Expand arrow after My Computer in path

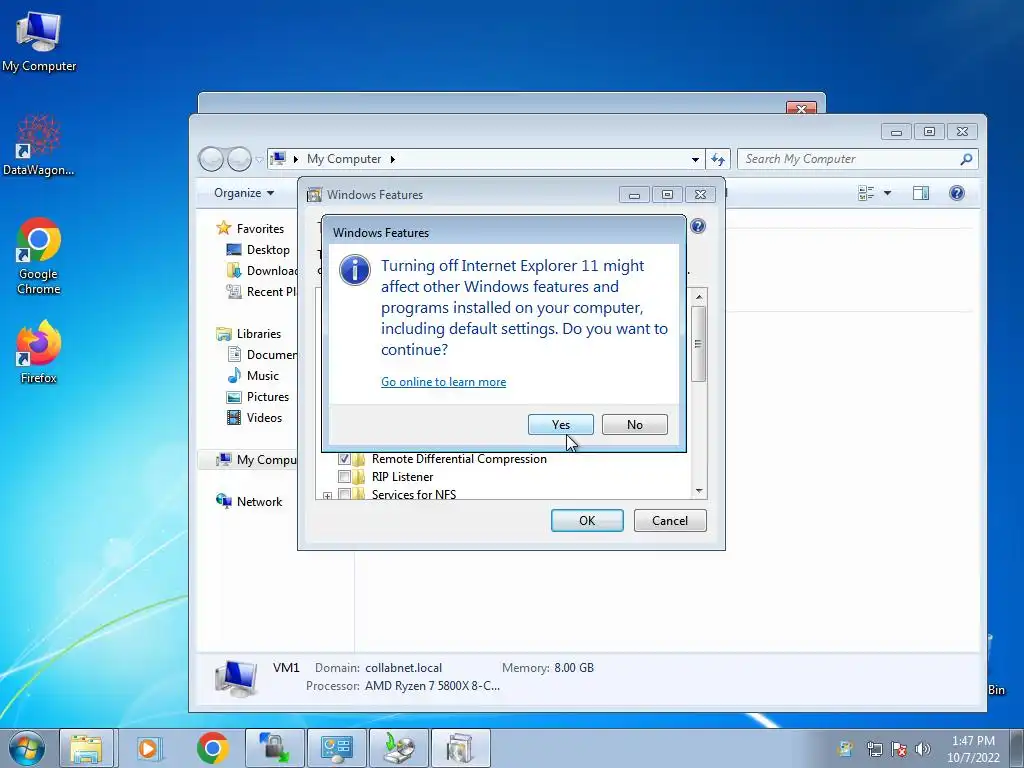(x=392, y=159)
